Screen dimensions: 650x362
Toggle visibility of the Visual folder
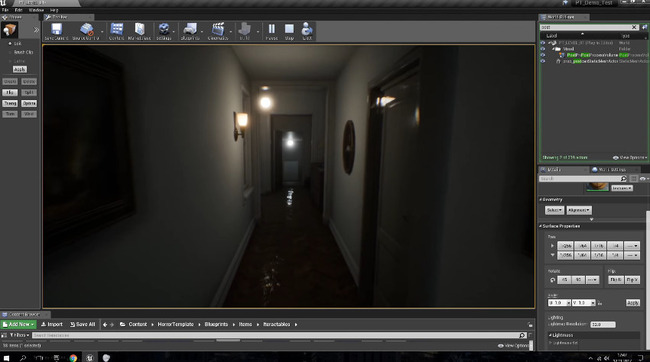pyautogui.click(x=543, y=49)
